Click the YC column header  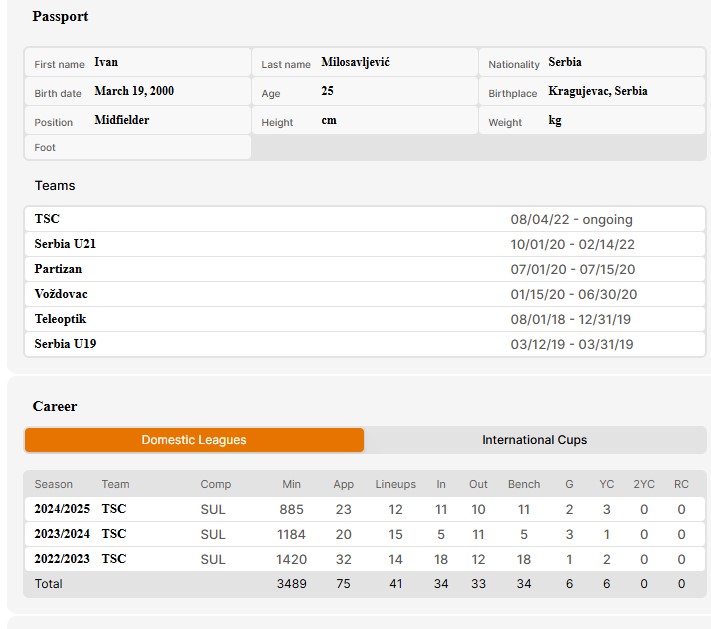tap(607, 484)
